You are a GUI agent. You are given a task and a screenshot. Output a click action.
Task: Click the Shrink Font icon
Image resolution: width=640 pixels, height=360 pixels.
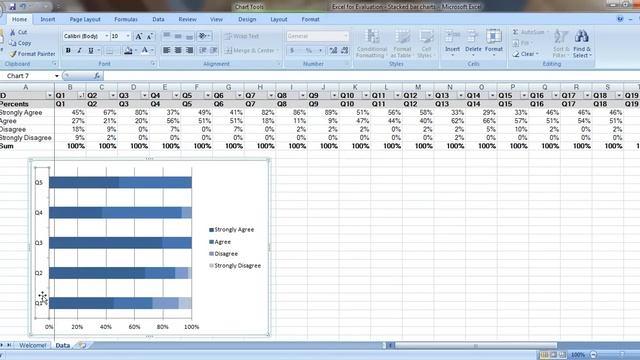(x=150, y=36)
